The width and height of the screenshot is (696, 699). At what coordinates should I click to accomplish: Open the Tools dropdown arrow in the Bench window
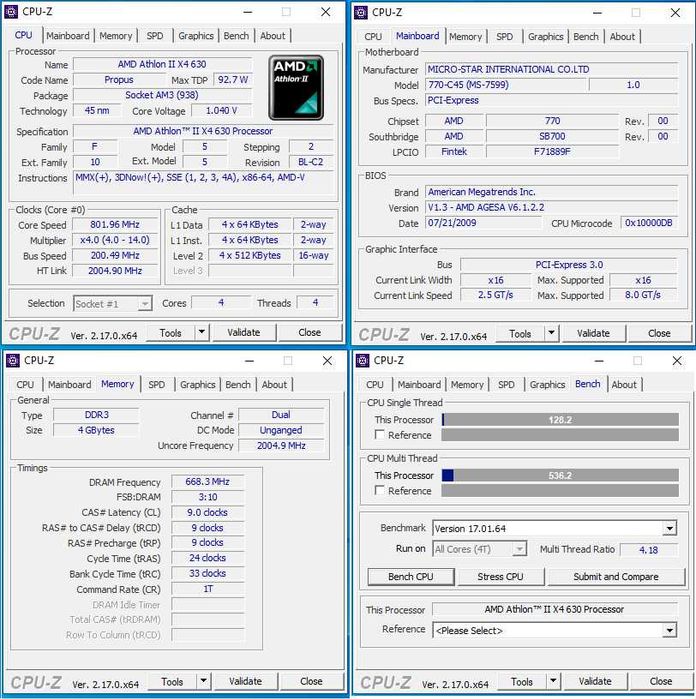(553, 681)
